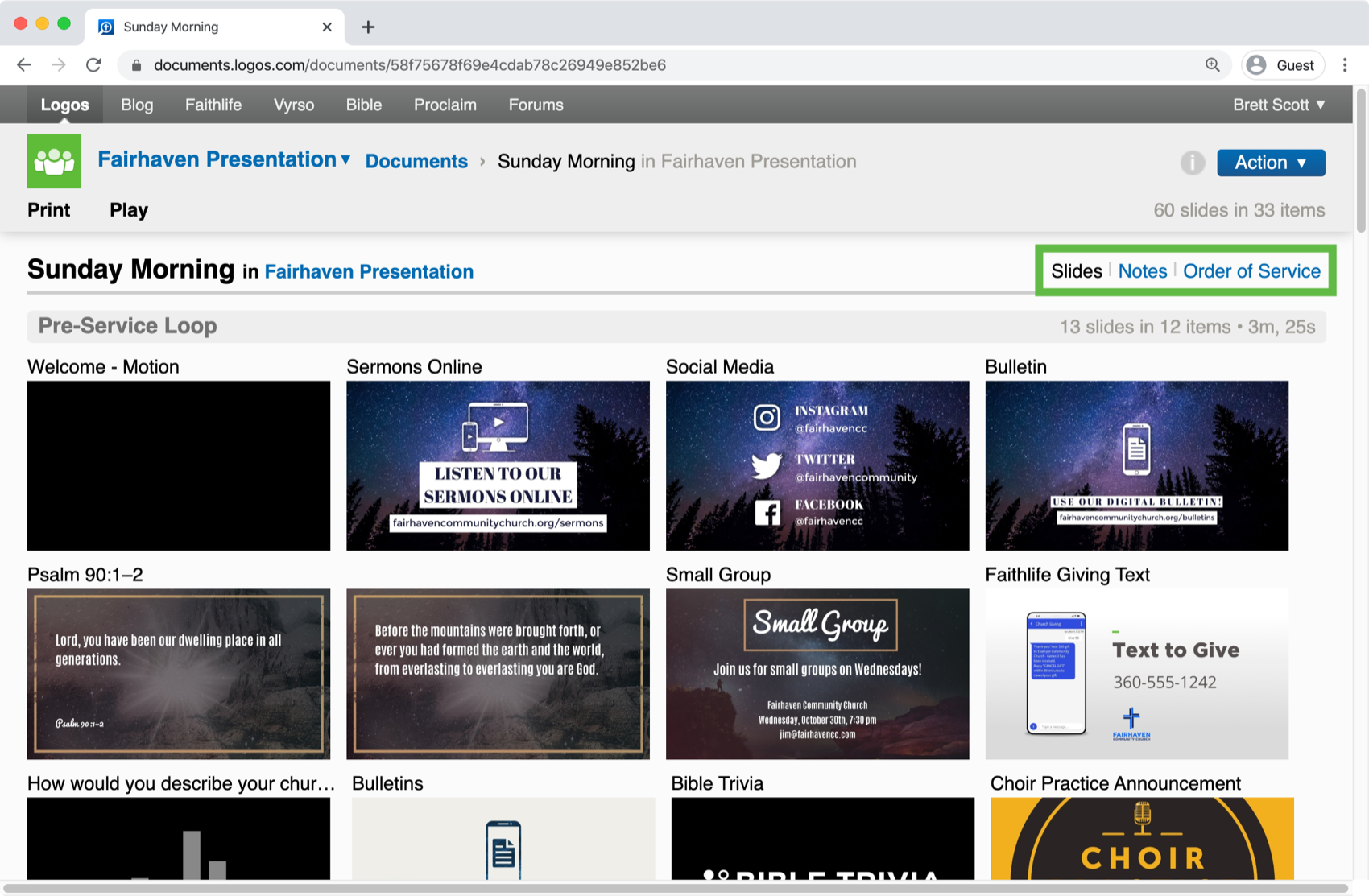Click the 'Social Media' slide title
Image resolution: width=1369 pixels, height=896 pixels.
click(x=719, y=367)
